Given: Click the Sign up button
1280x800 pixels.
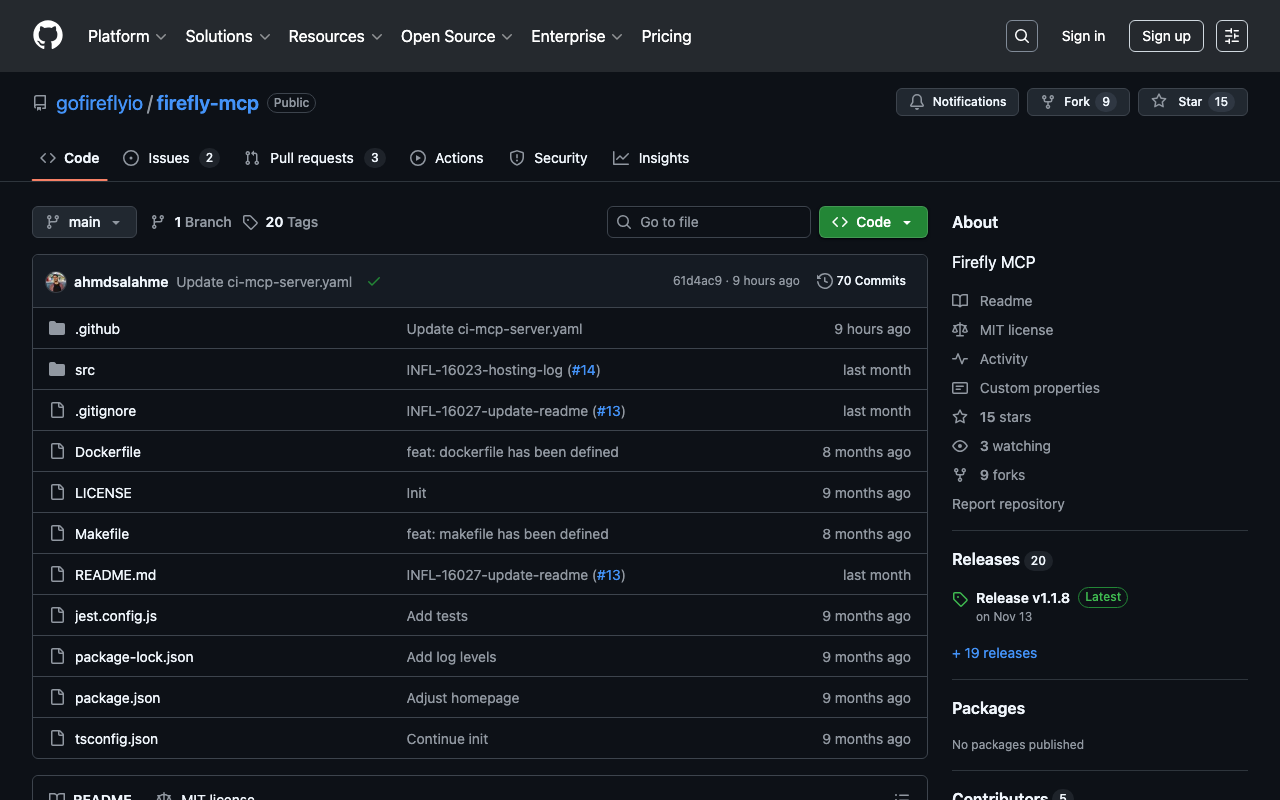Looking at the screenshot, I should point(1166,36).
